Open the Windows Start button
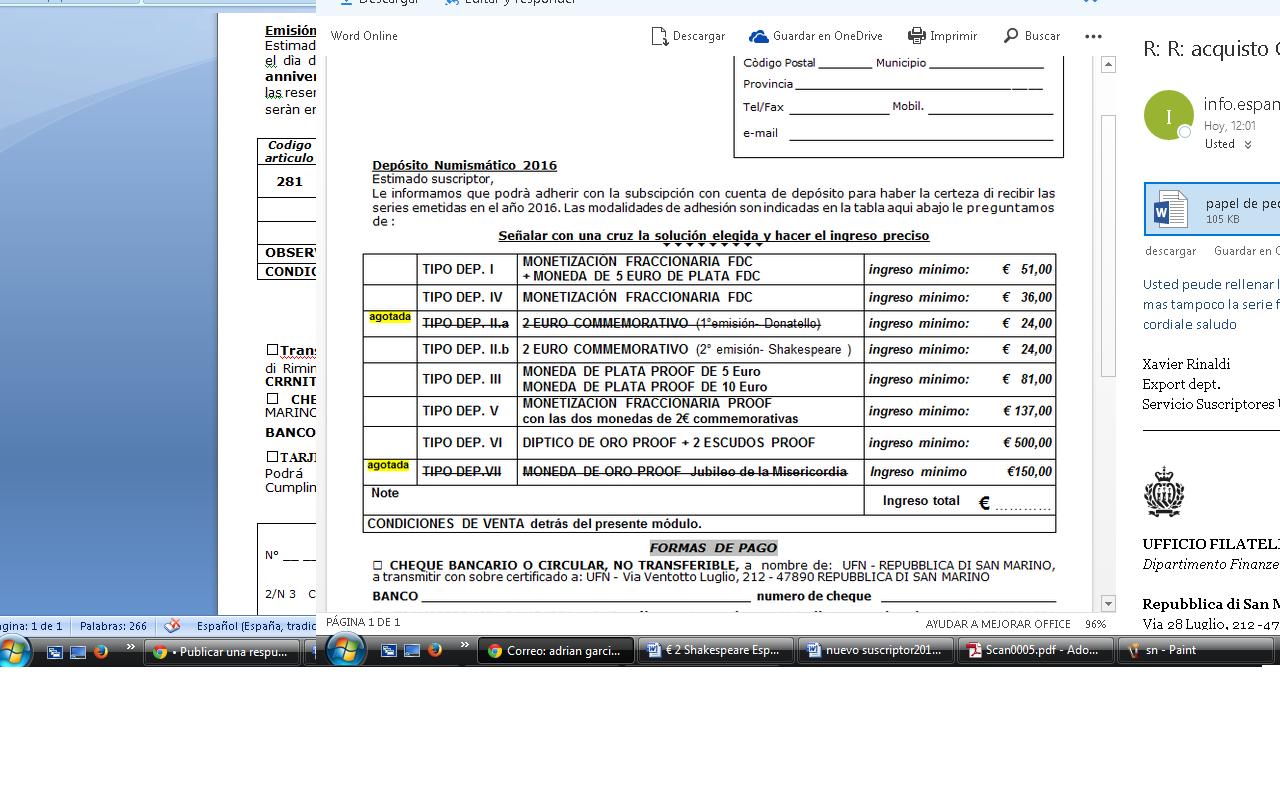1280x800 pixels. pyautogui.click(x=346, y=650)
